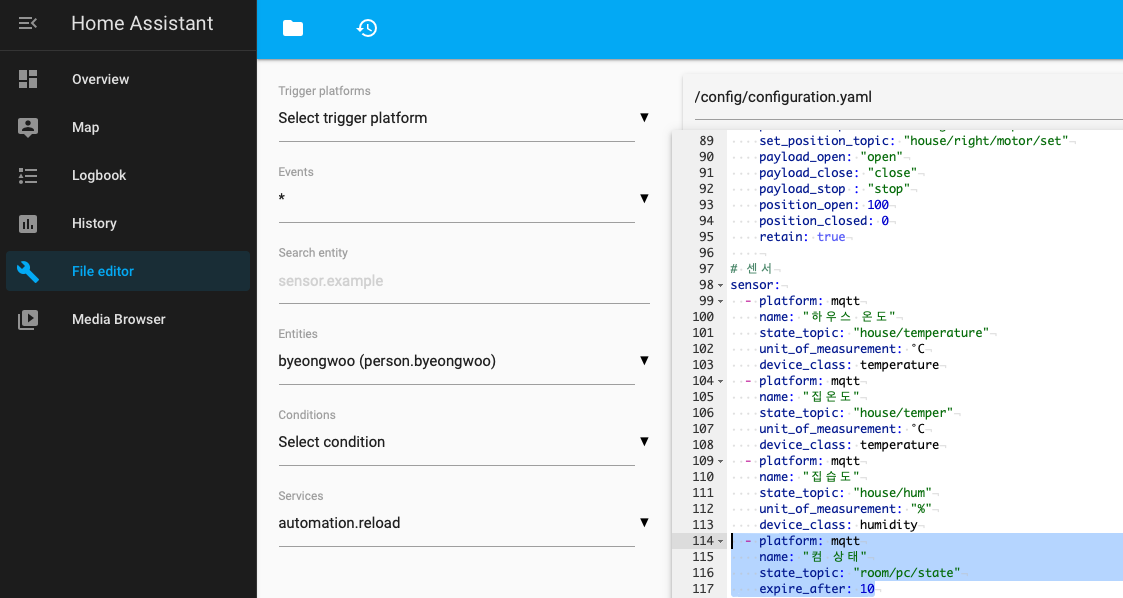Click line number 96 in the gutter
The height and width of the screenshot is (598, 1123).
[x=706, y=253]
